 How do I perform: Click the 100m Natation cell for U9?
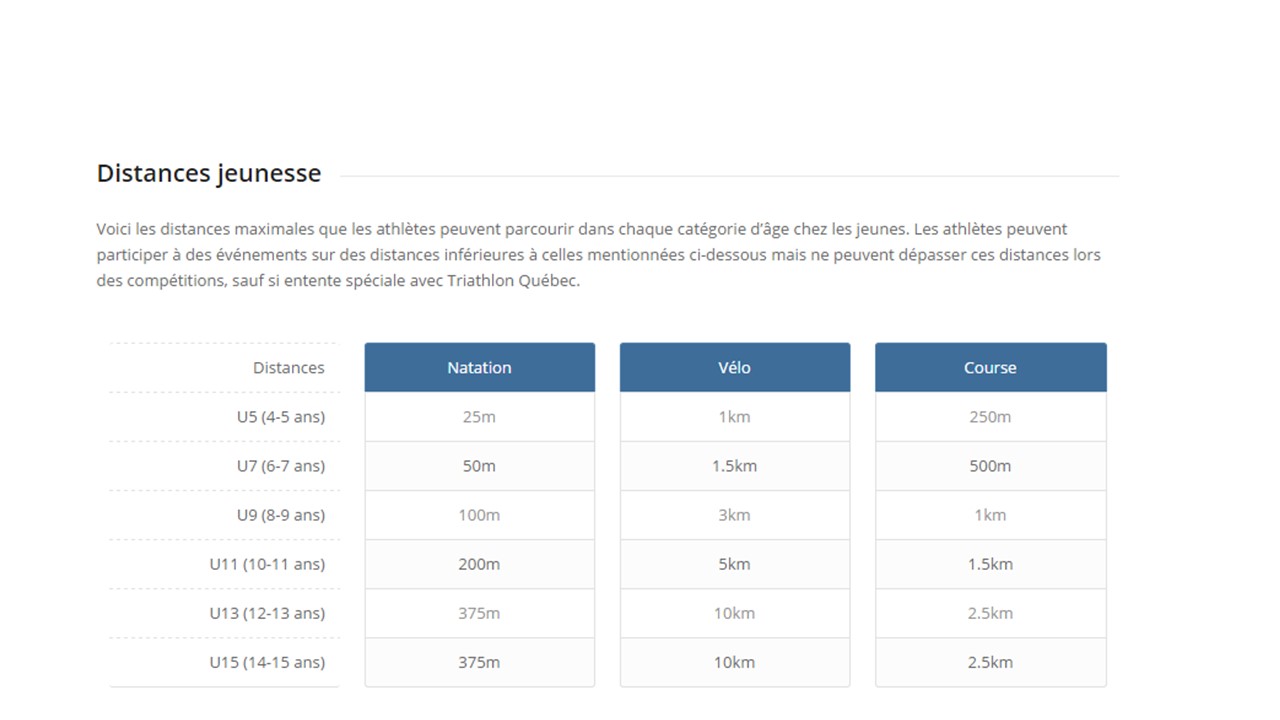[479, 515]
